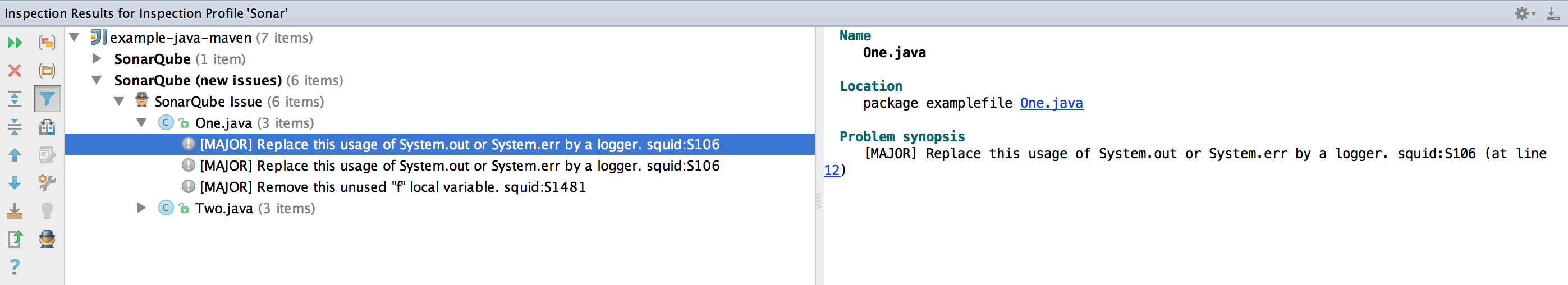Export inspection results using the green arrow icon
Image resolution: width=1568 pixels, height=285 pixels.
pos(15,239)
